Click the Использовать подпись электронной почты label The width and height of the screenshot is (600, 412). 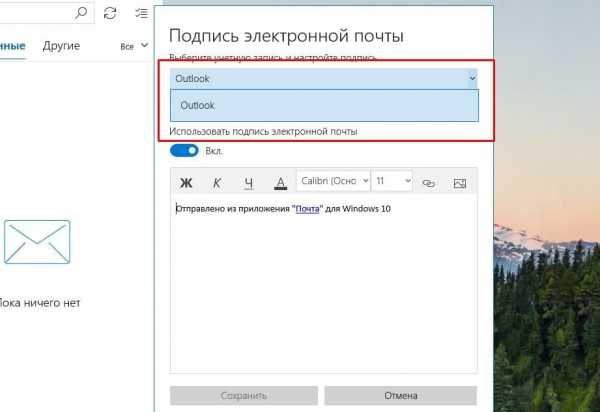click(x=263, y=132)
